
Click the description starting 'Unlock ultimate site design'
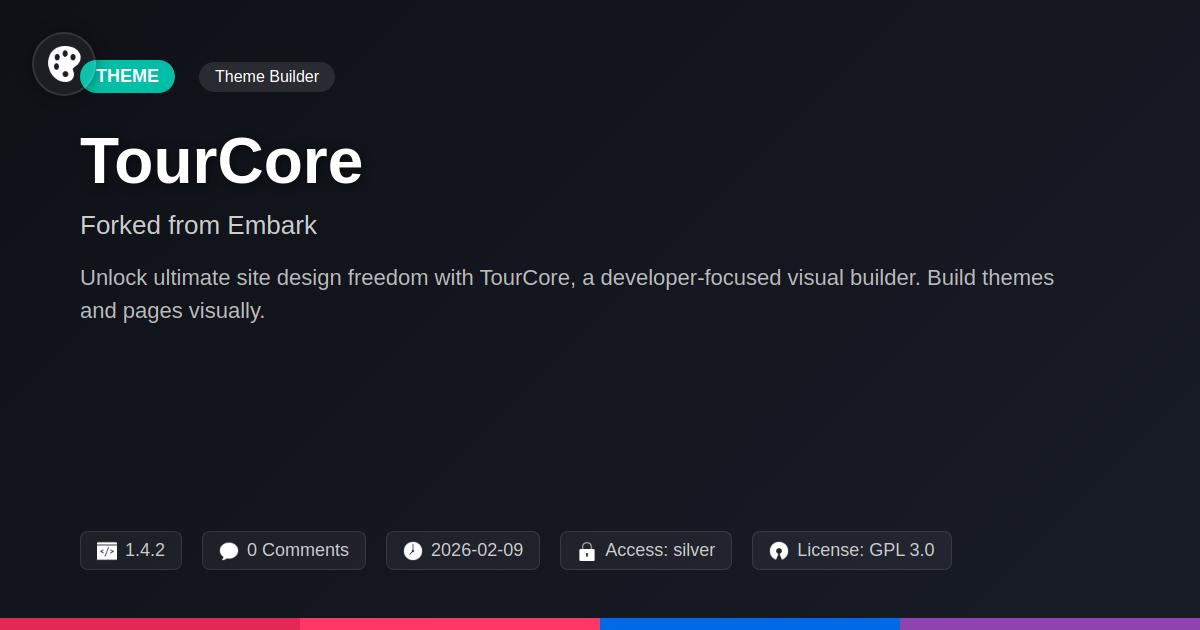click(567, 294)
